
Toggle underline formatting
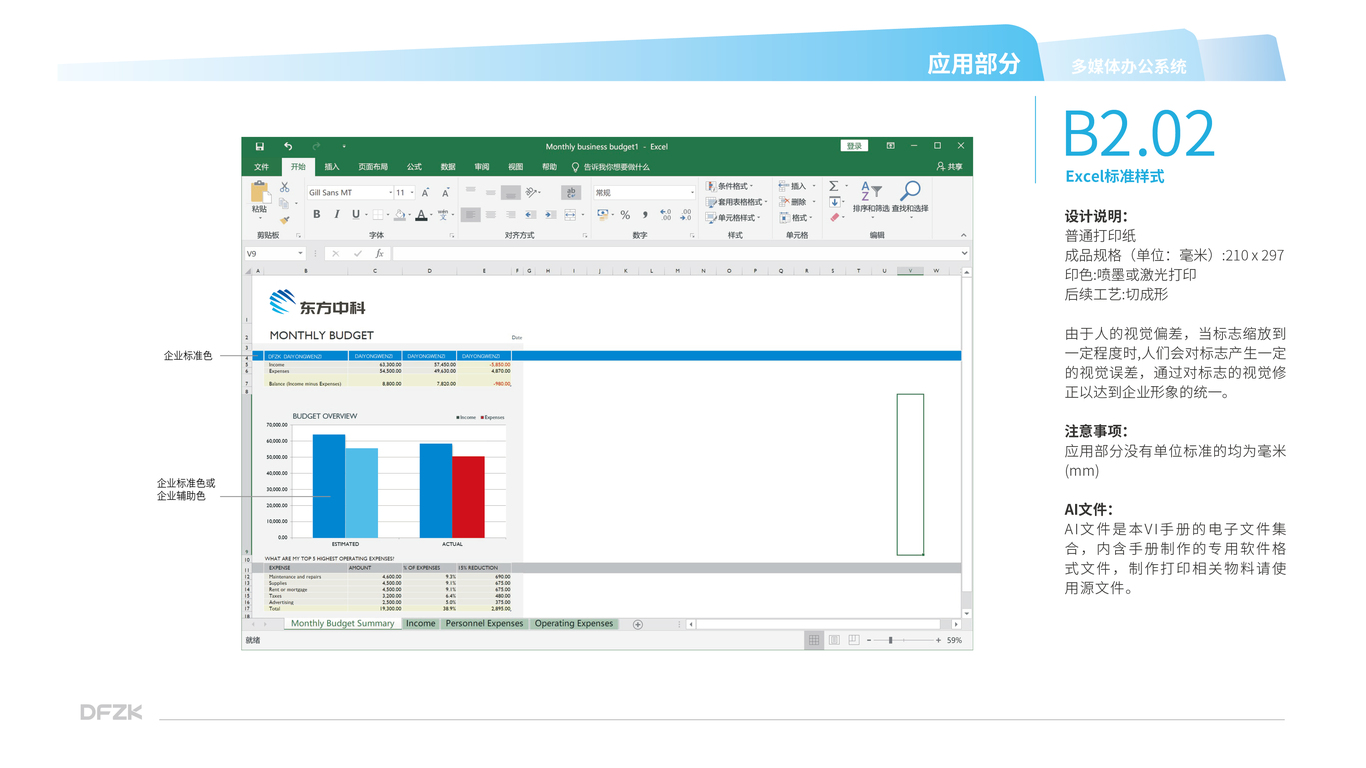tap(355, 214)
